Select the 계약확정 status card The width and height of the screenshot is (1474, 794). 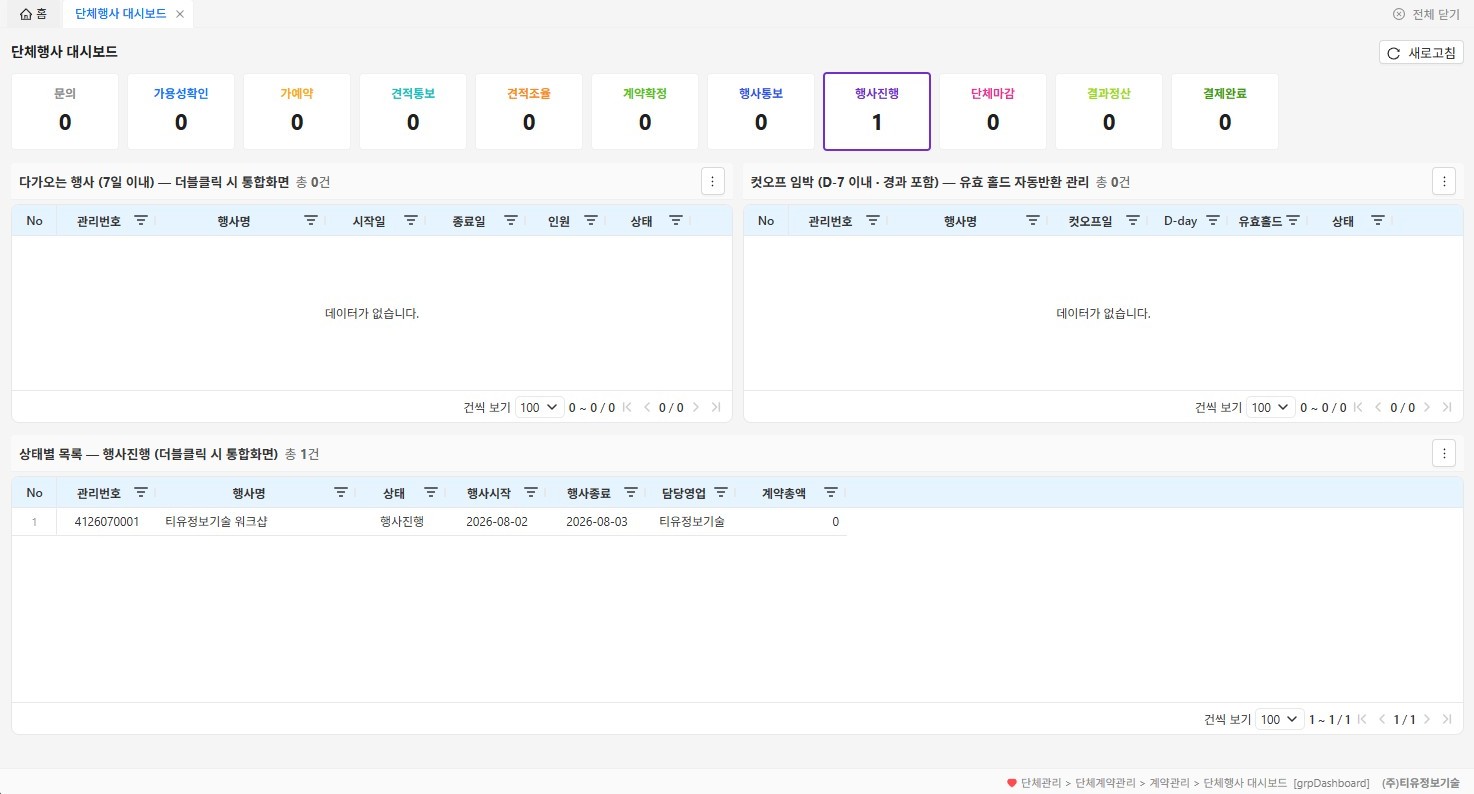click(645, 111)
